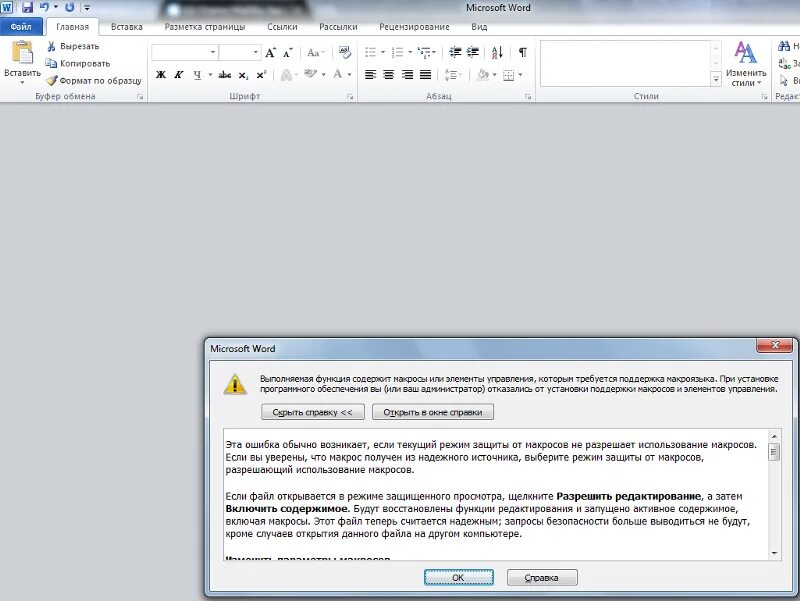The image size is (800, 601).
Task: Open the Буфер обмена dialog launcher
Action: [140, 96]
